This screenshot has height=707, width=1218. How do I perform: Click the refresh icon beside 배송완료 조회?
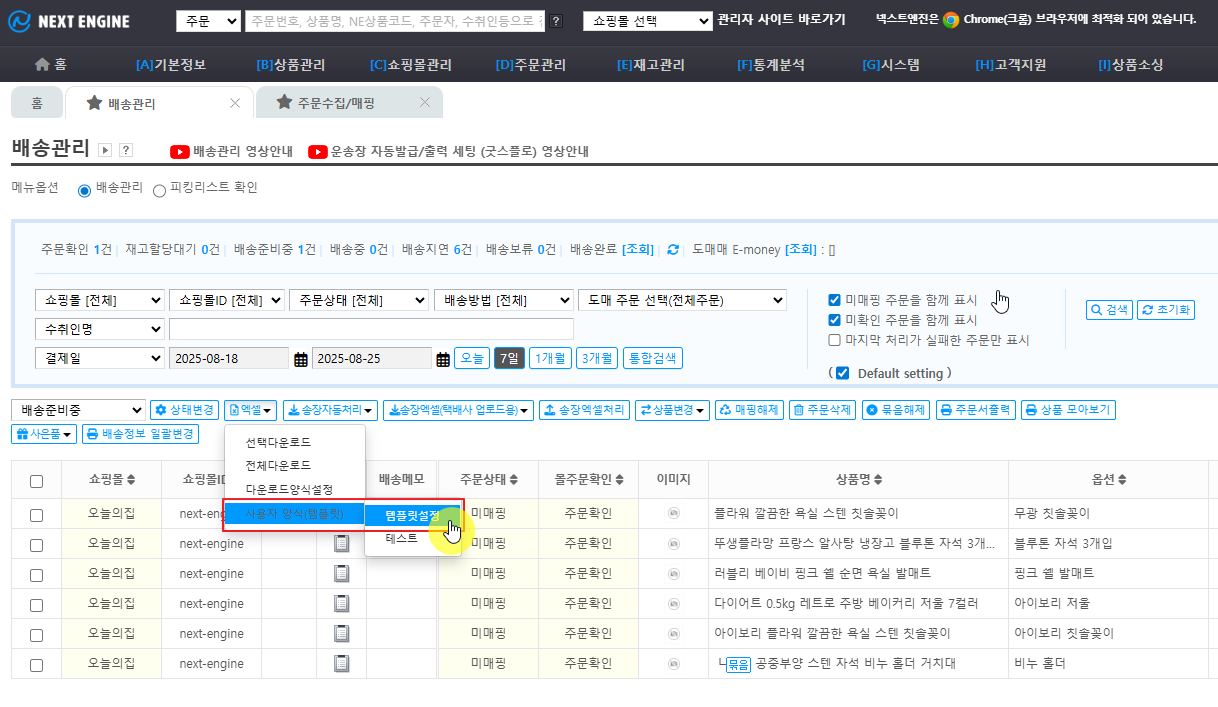coord(673,250)
